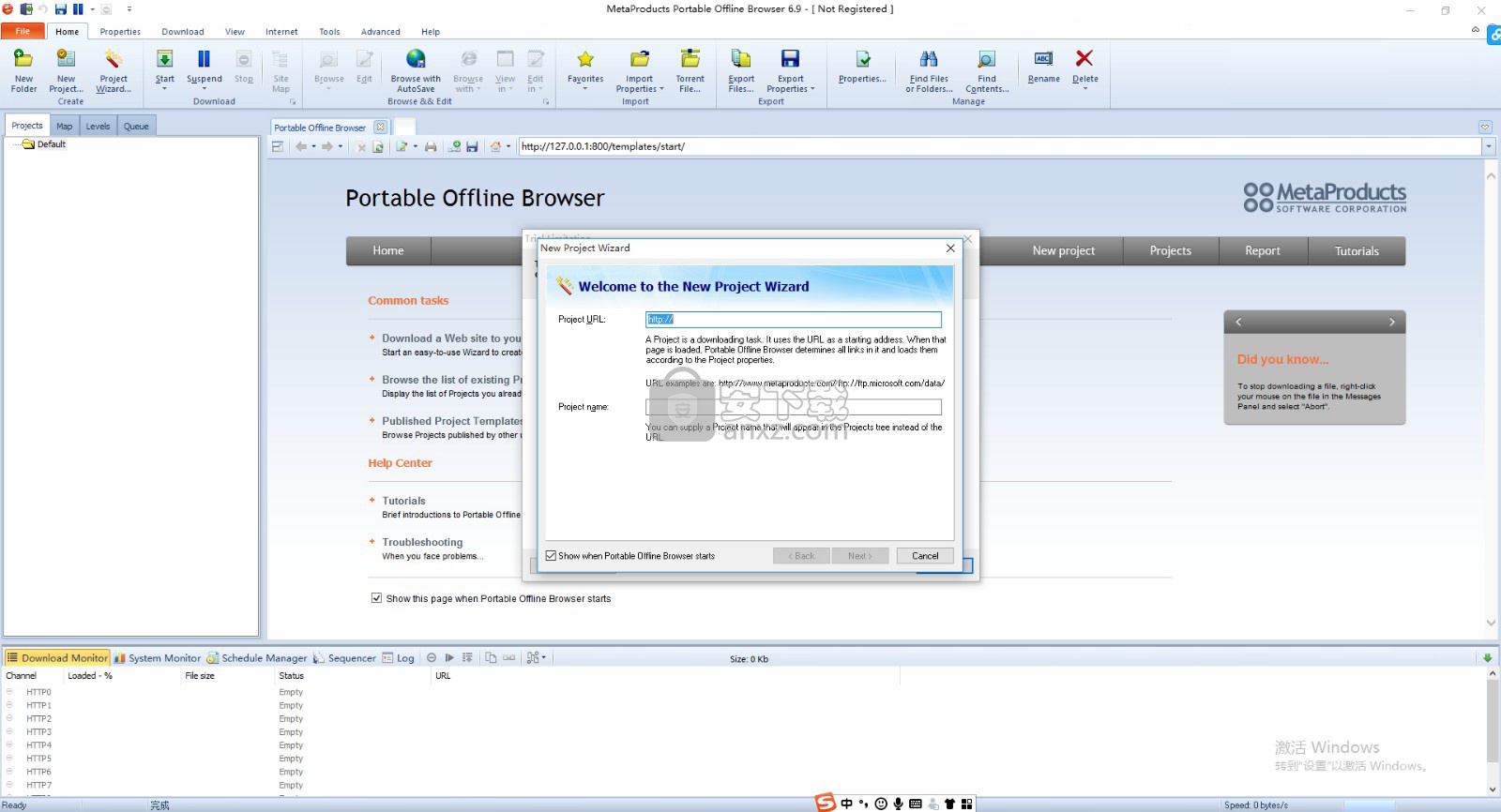Viewport: 1501px width, 812px height.
Task: Toggle Show this page when Portable Offline Browser starts
Action: 376,598
